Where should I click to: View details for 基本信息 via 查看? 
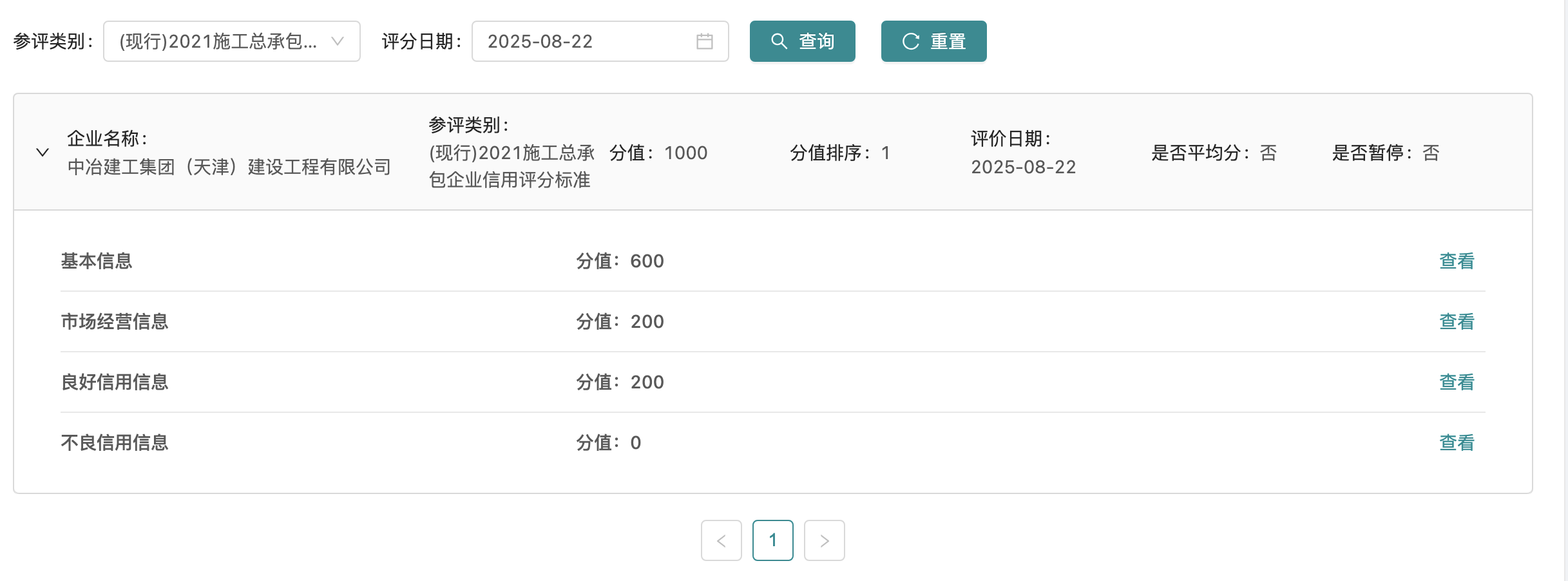click(1457, 261)
